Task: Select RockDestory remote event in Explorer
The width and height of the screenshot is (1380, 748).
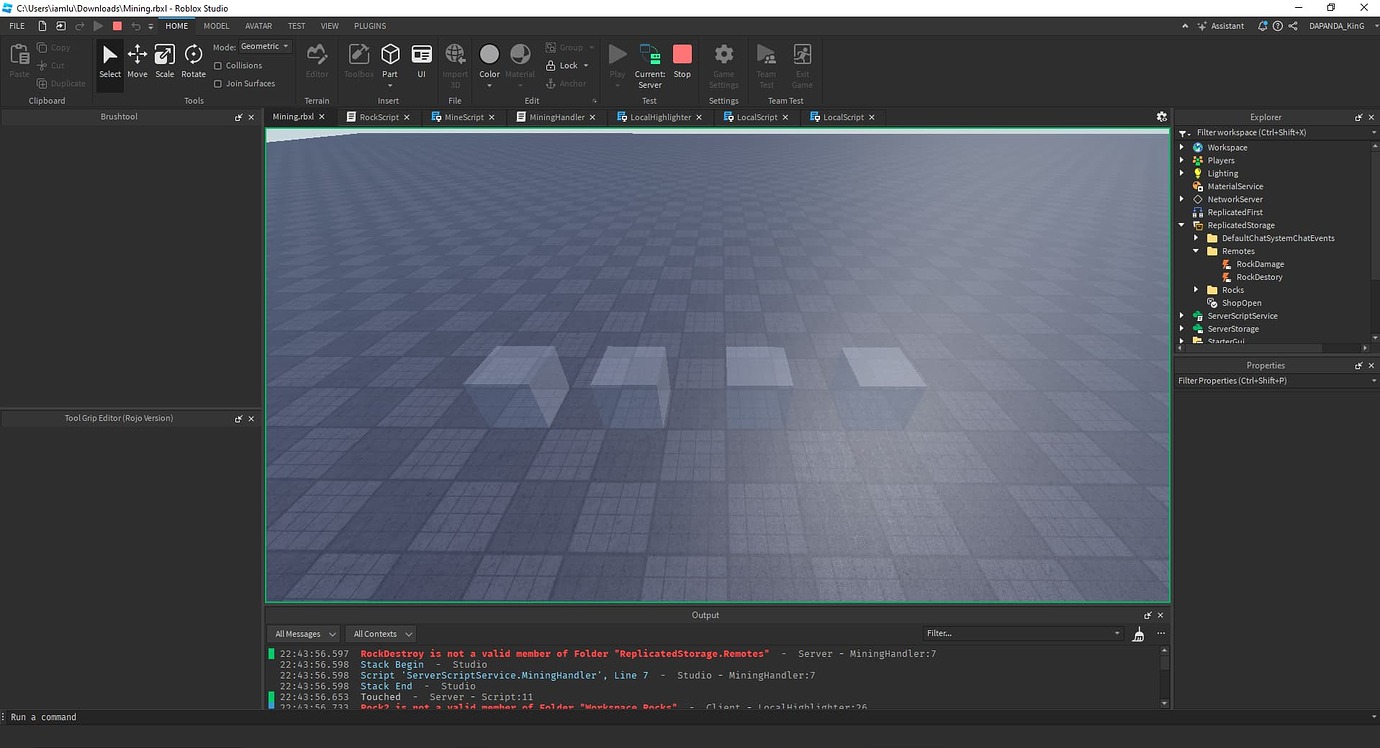Action: 1259,277
